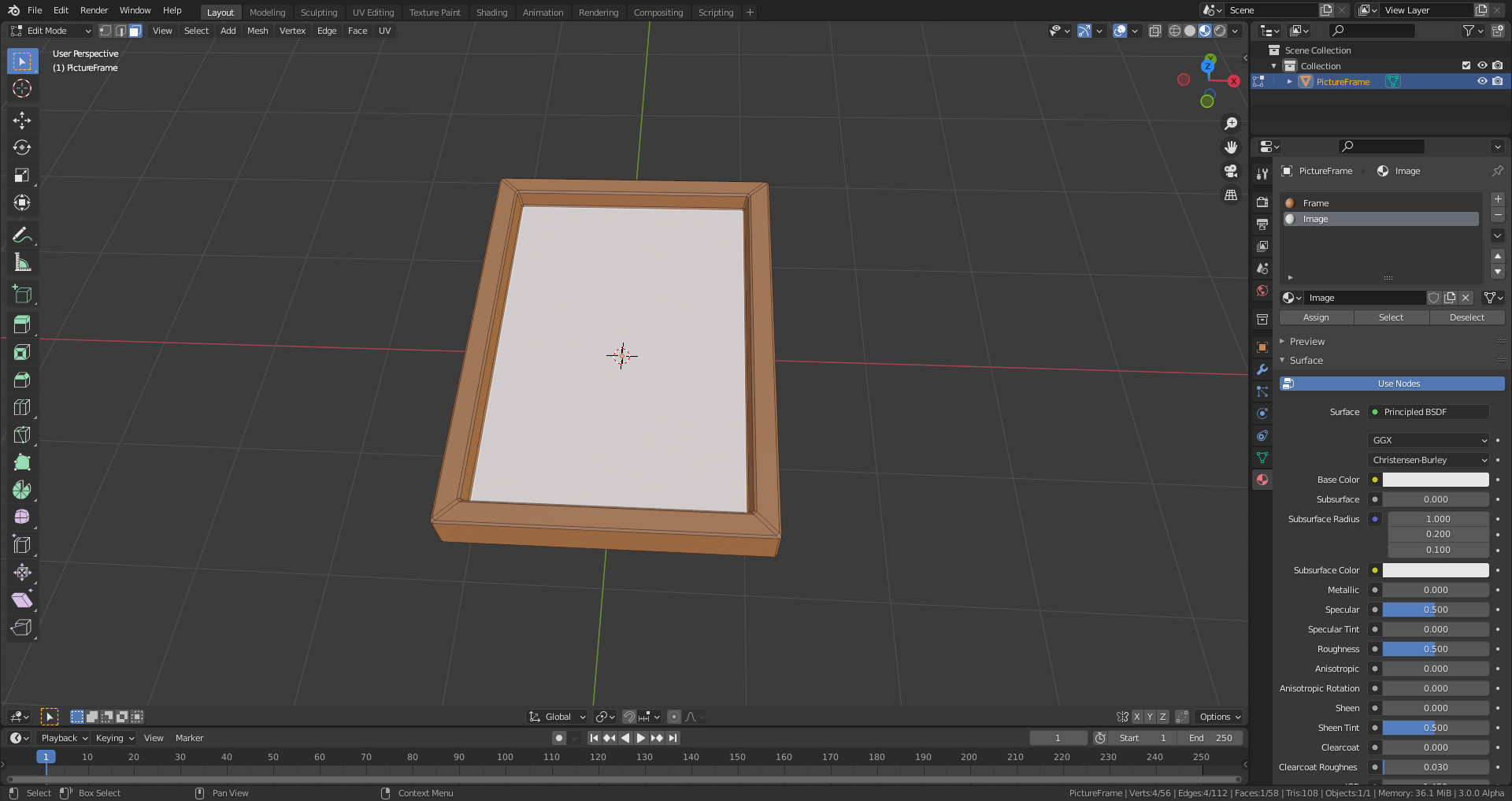Select the Inset Faces tool

[22, 352]
